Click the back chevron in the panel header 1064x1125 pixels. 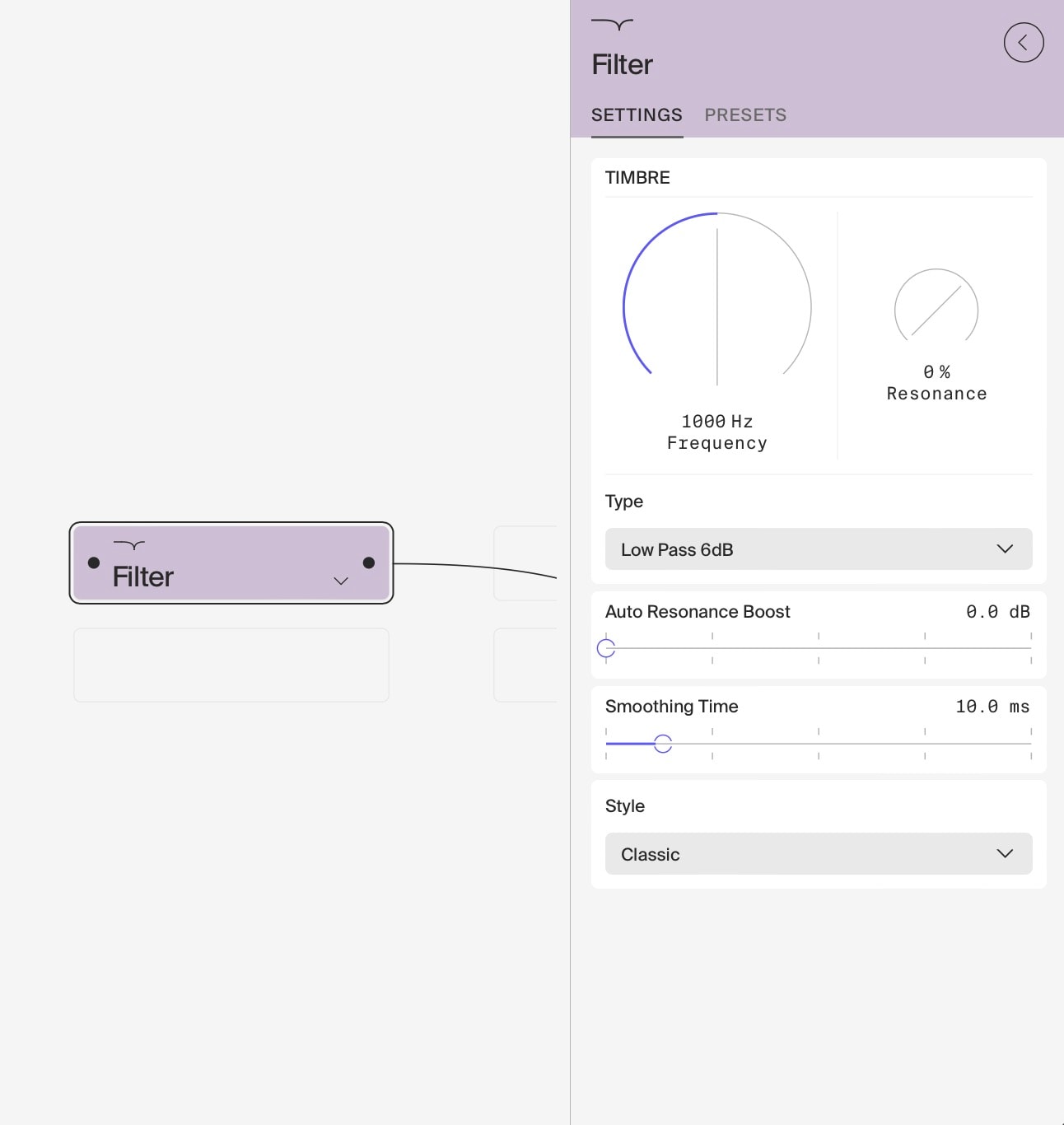tap(1024, 42)
